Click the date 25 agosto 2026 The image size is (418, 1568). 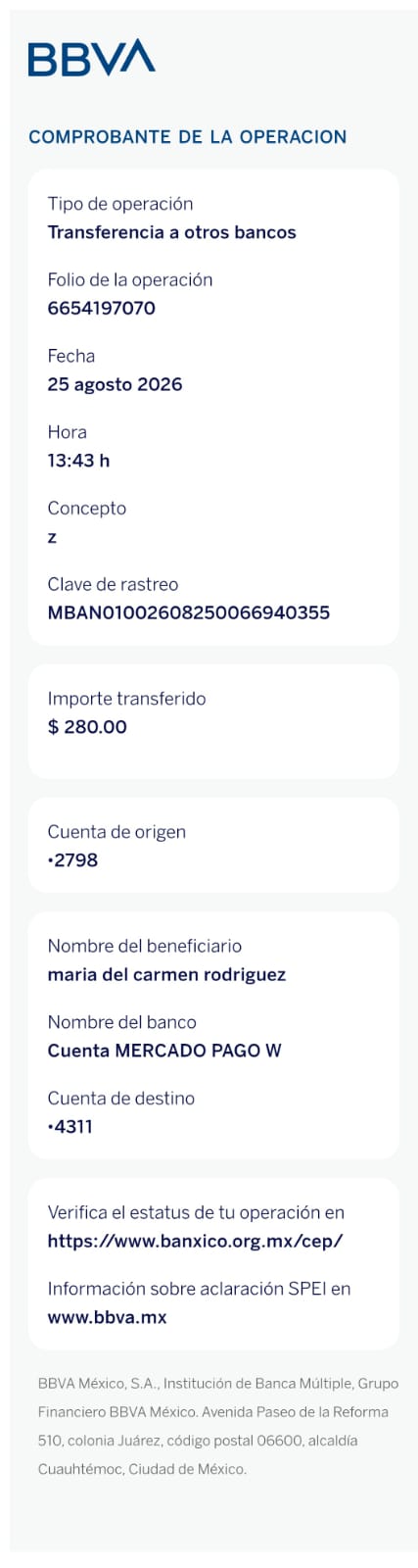point(115,384)
